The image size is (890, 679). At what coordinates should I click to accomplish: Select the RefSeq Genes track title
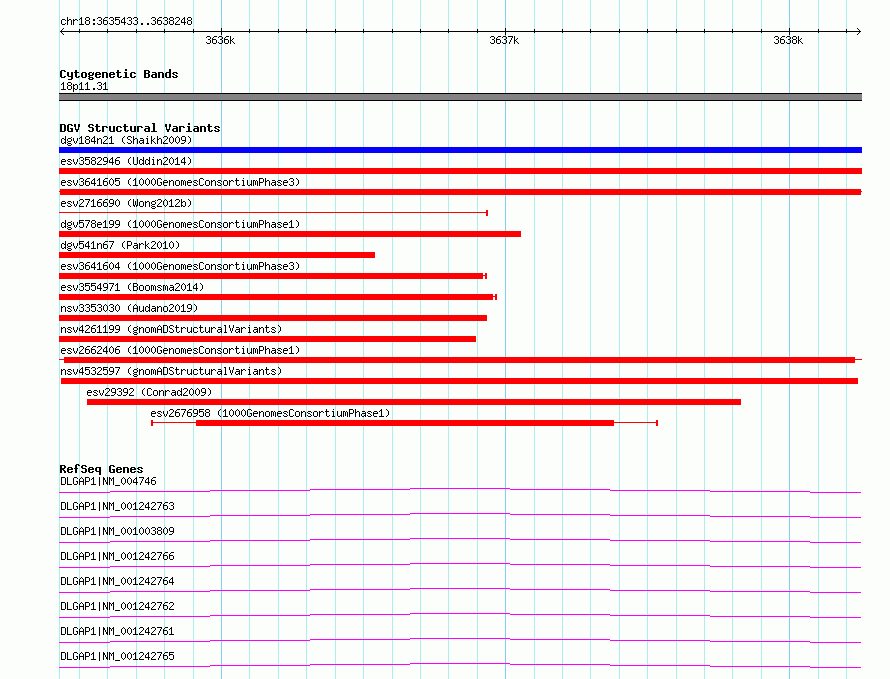coord(101,469)
